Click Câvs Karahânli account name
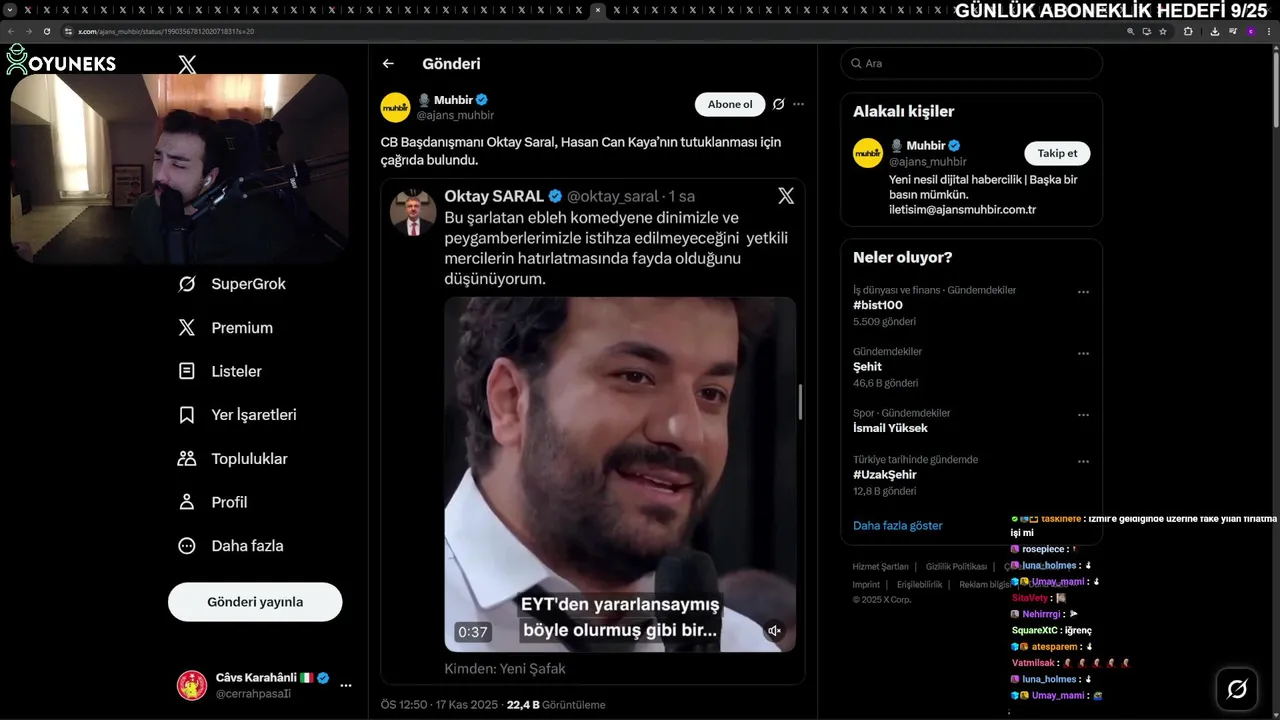1280x720 pixels. click(x=256, y=678)
